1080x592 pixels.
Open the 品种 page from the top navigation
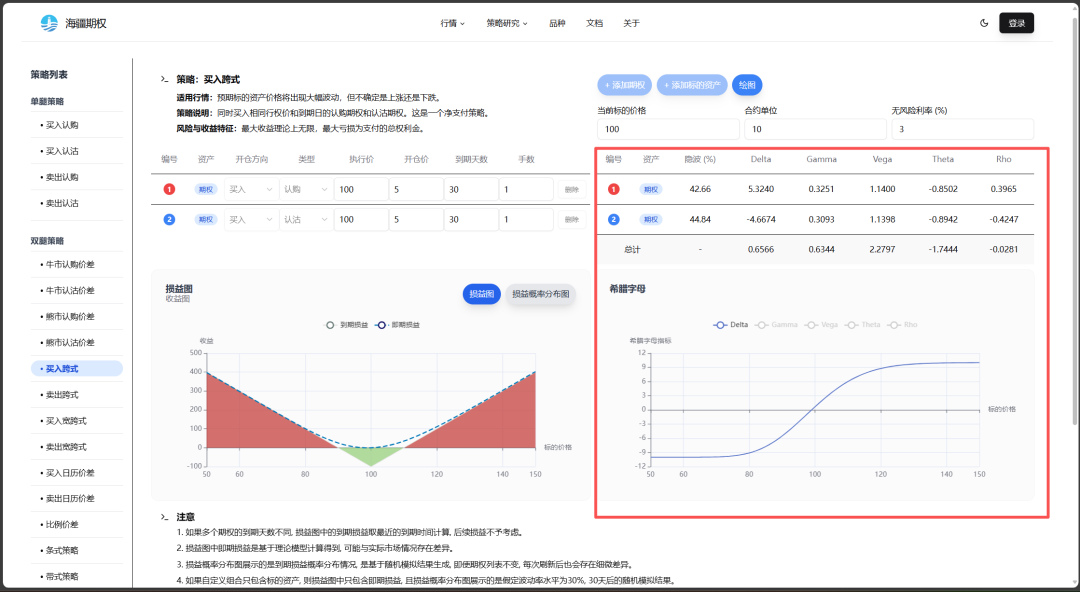[x=557, y=23]
